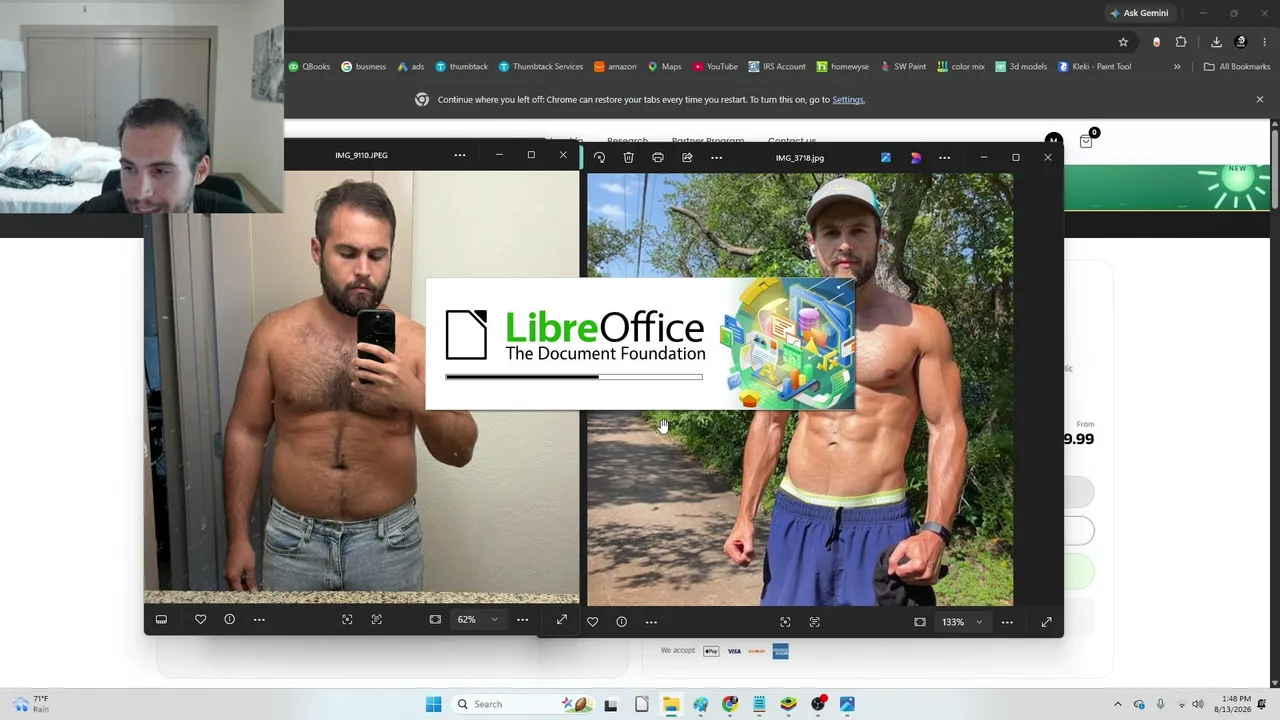Screen dimensions: 1280x720
Task: Open more options after IMG_3718.jpg info icon
Action: 651,622
